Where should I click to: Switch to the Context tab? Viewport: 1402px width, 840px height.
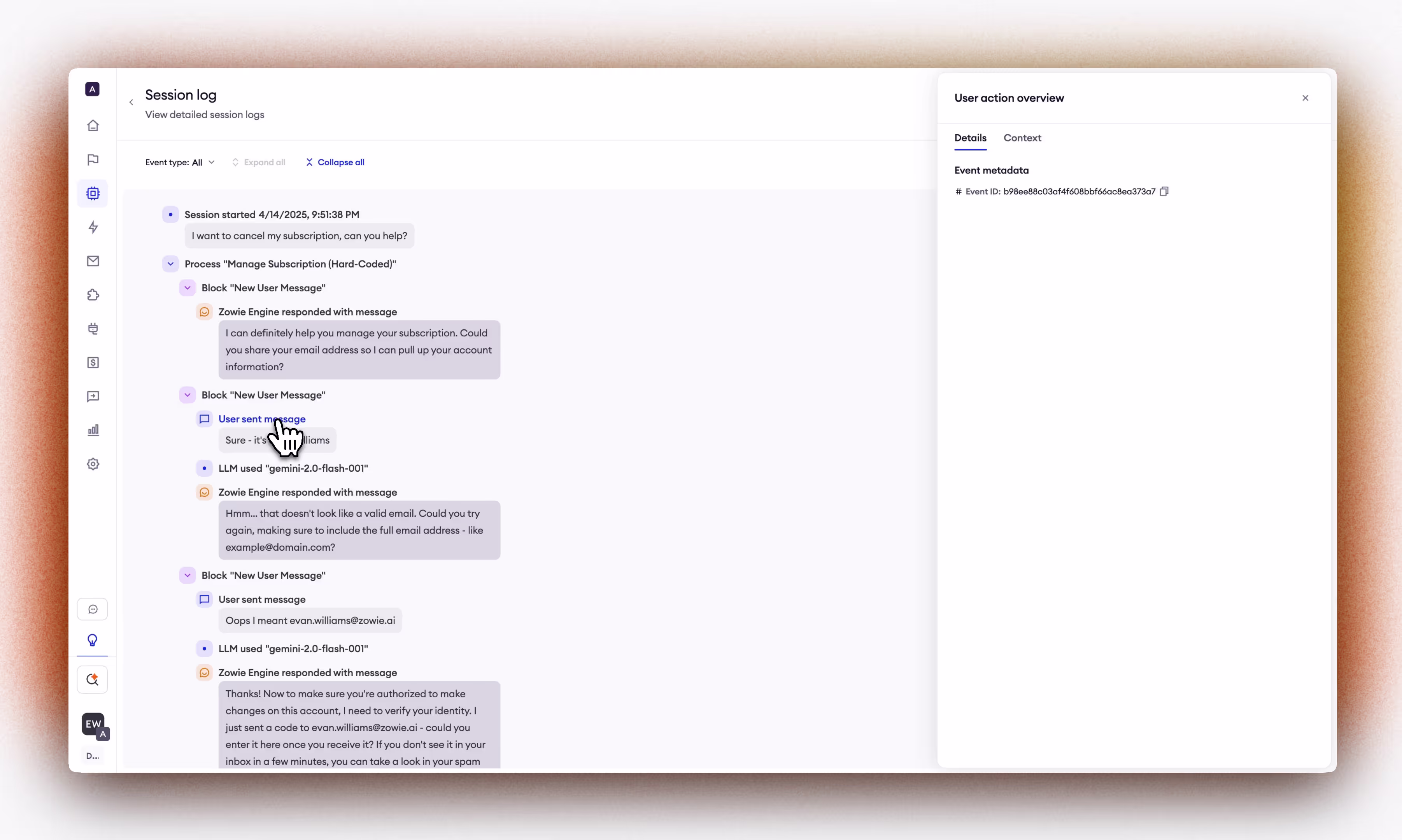(1022, 138)
